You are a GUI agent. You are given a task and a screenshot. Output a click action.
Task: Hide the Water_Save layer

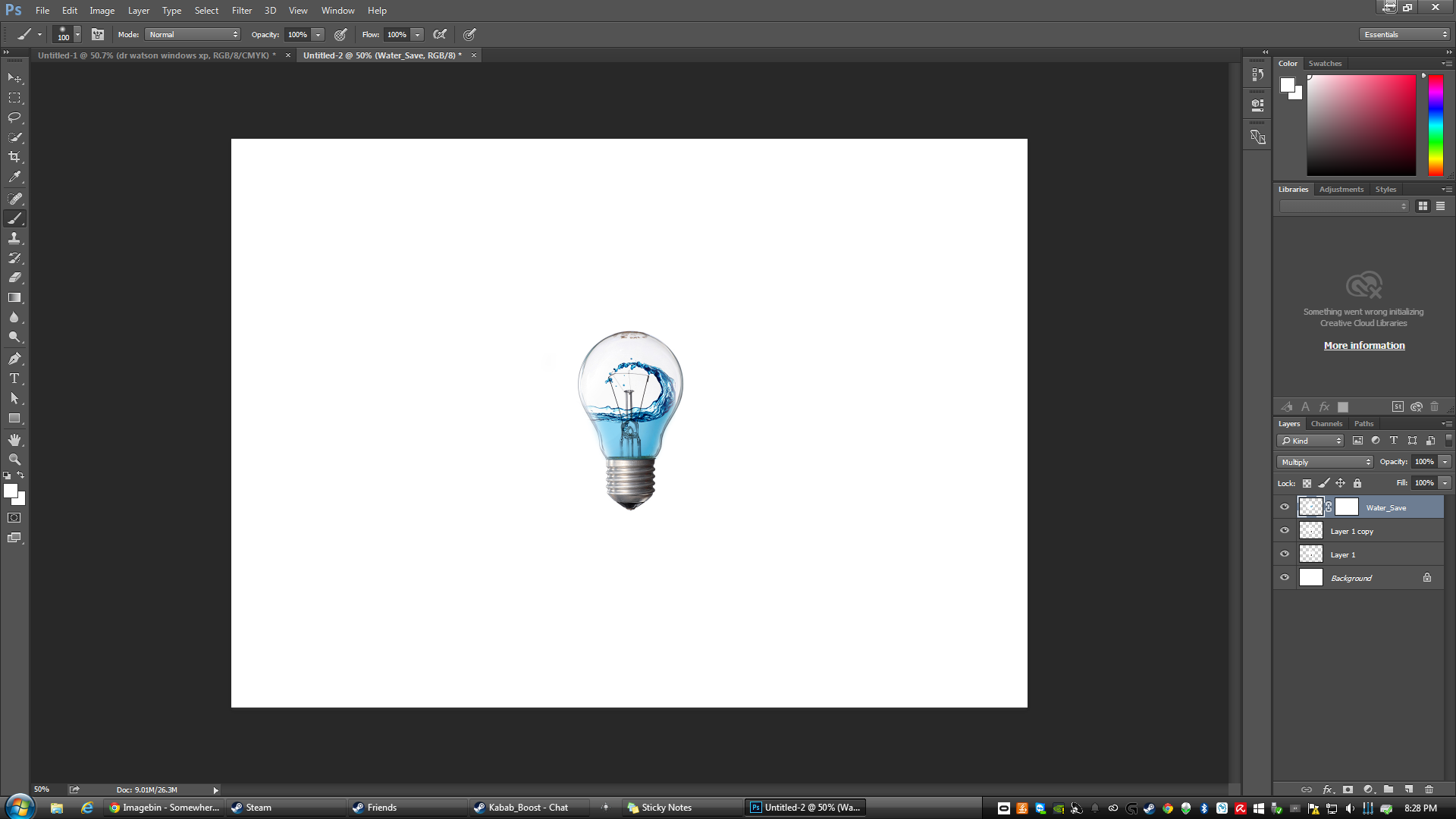pos(1285,507)
